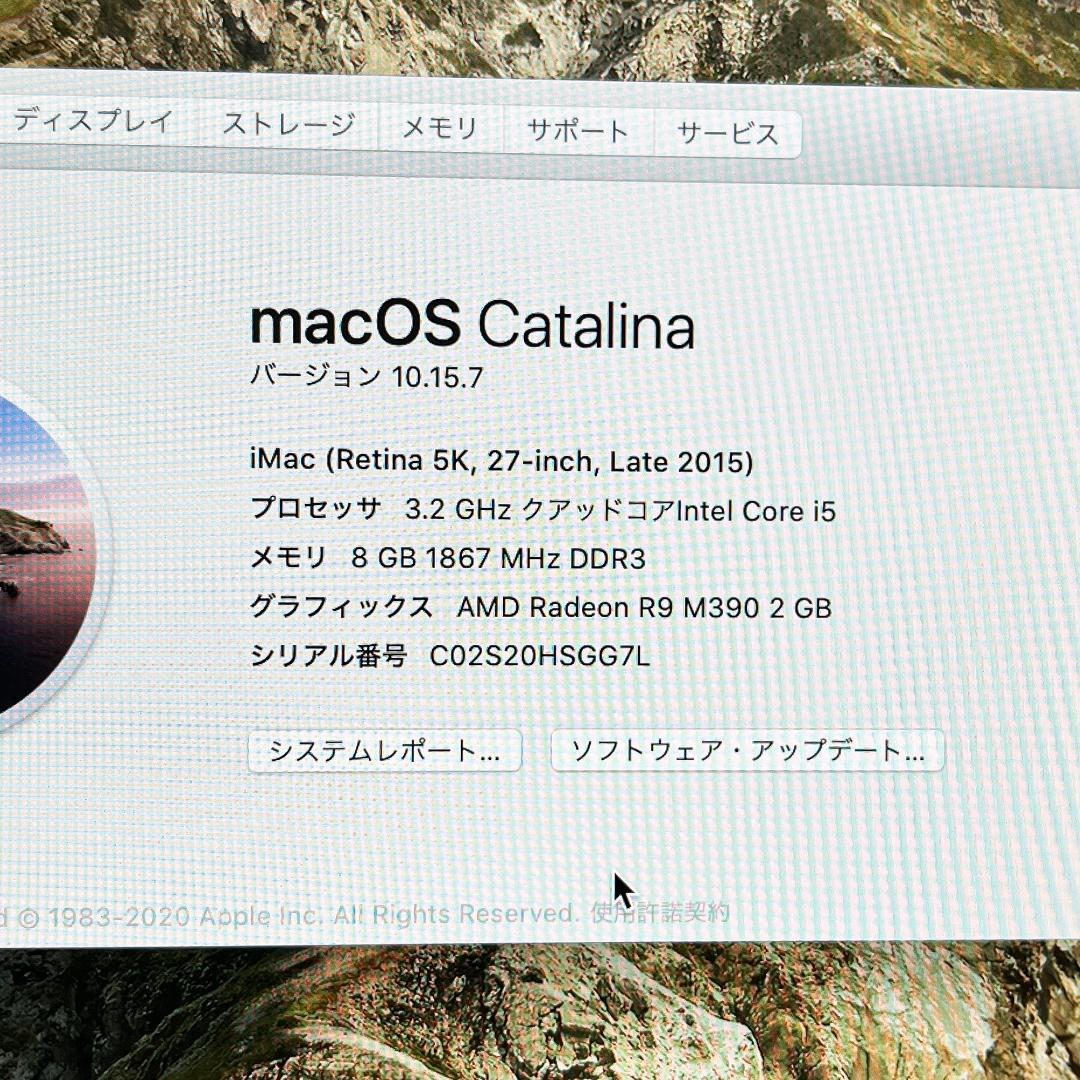1080x1080 pixels.
Task: Click graphics value AMD Radeon R9 M390 2 GB
Action: (x=644, y=608)
